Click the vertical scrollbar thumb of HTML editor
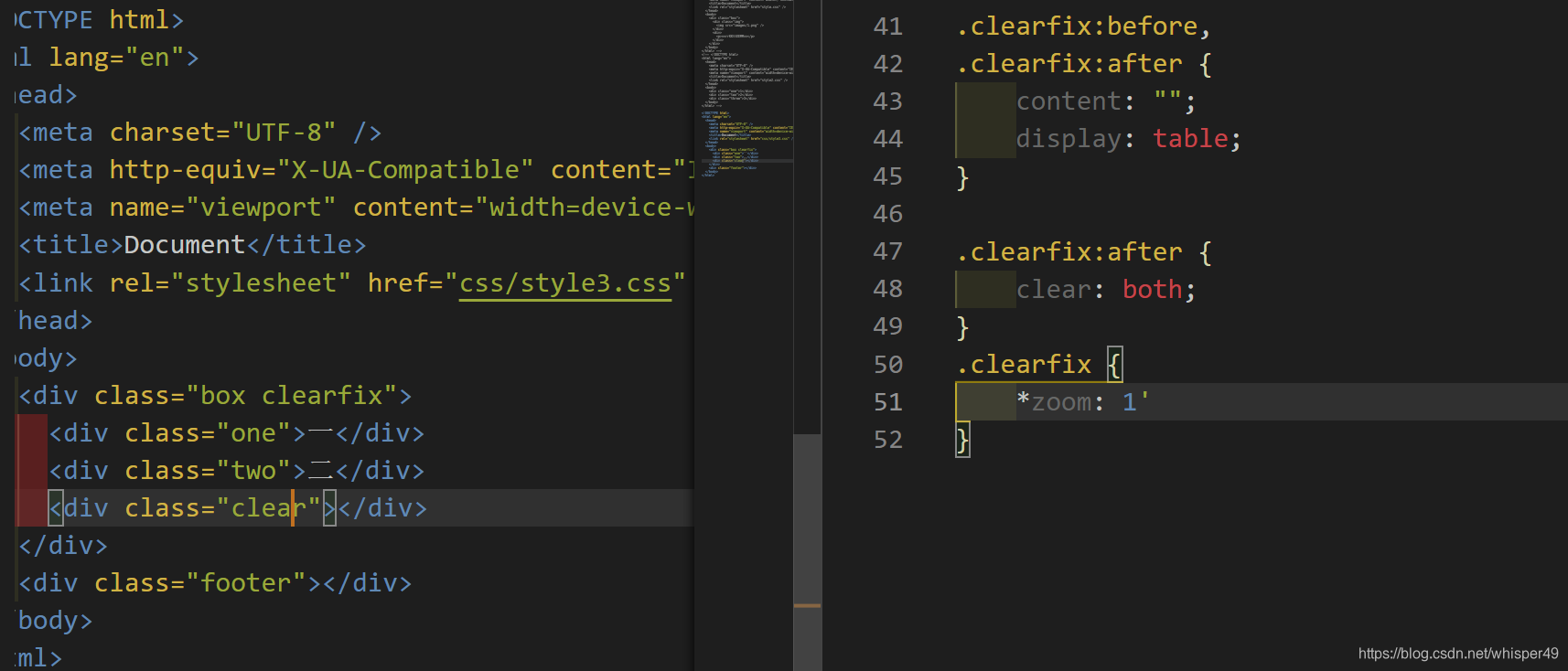 (x=807, y=552)
